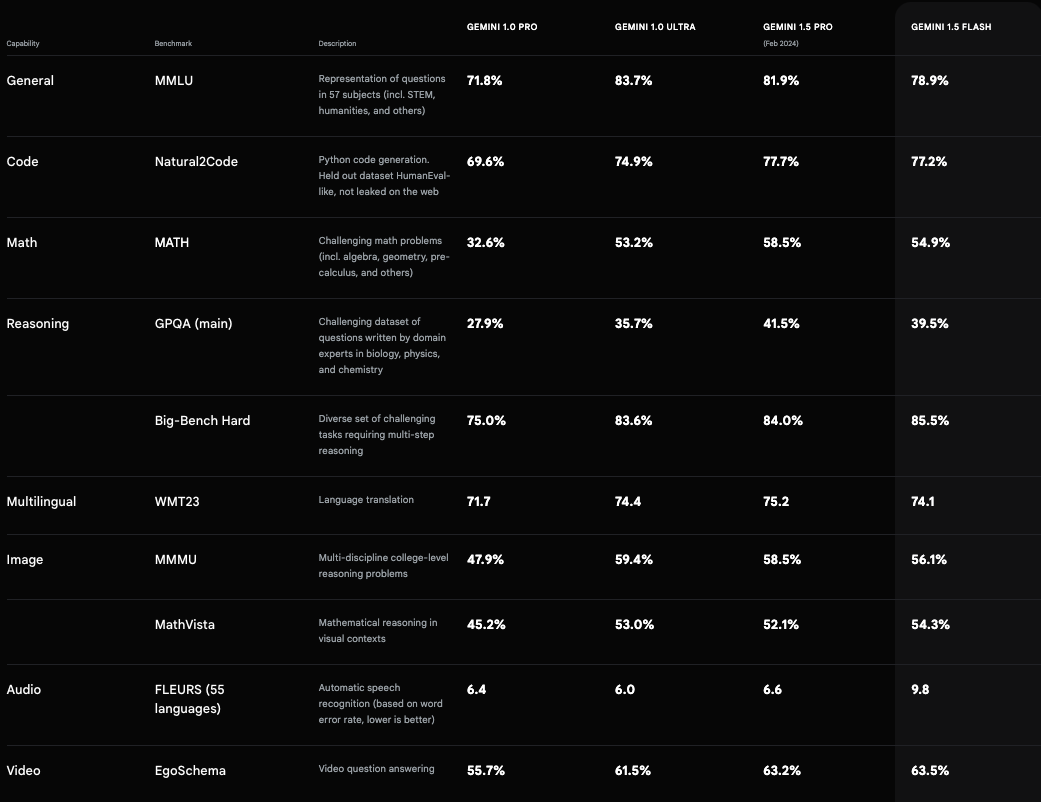Select the EgoSchema benchmark label
The width and height of the screenshot is (1041, 802).
pos(190,771)
